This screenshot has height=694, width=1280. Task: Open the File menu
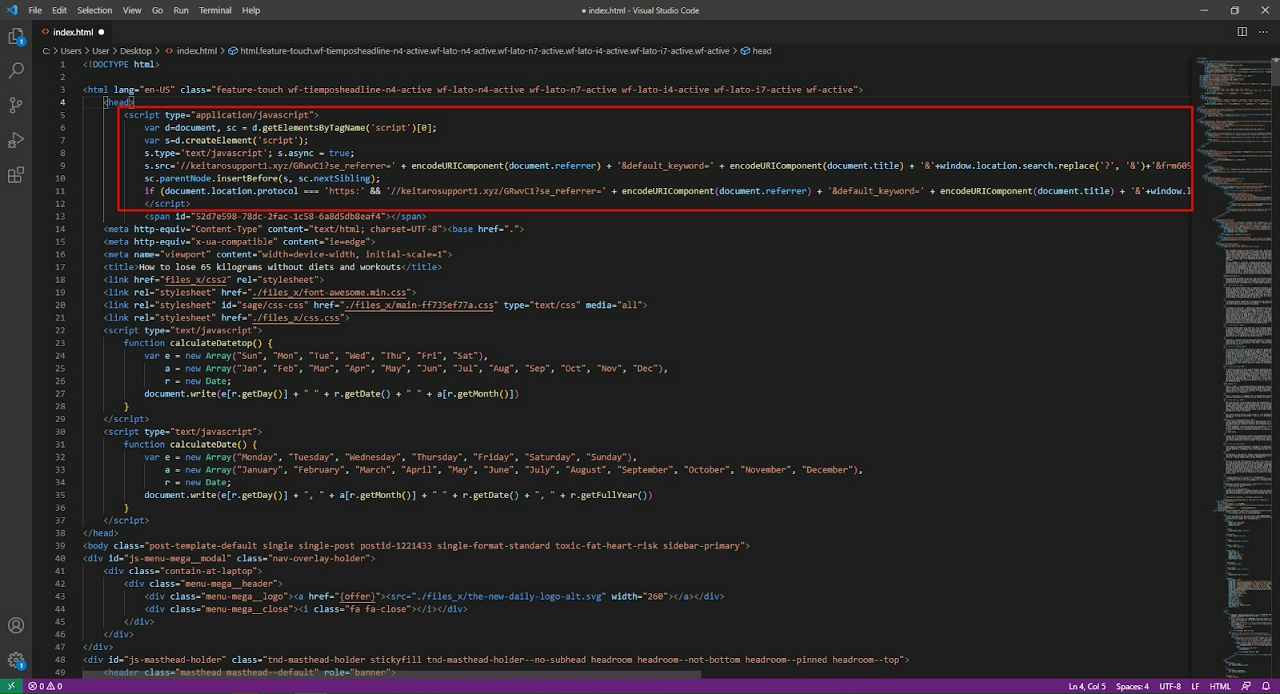[x=35, y=10]
